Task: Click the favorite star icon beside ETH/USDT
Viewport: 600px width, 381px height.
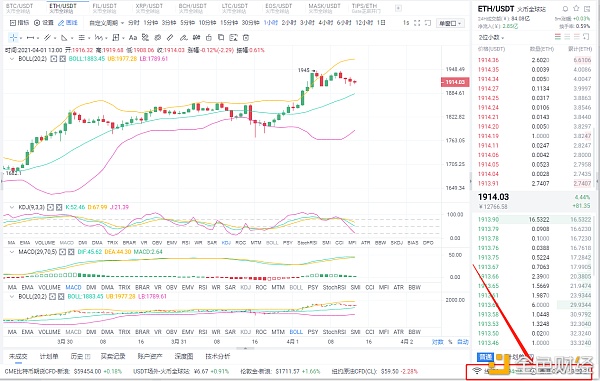Action: coord(576,8)
